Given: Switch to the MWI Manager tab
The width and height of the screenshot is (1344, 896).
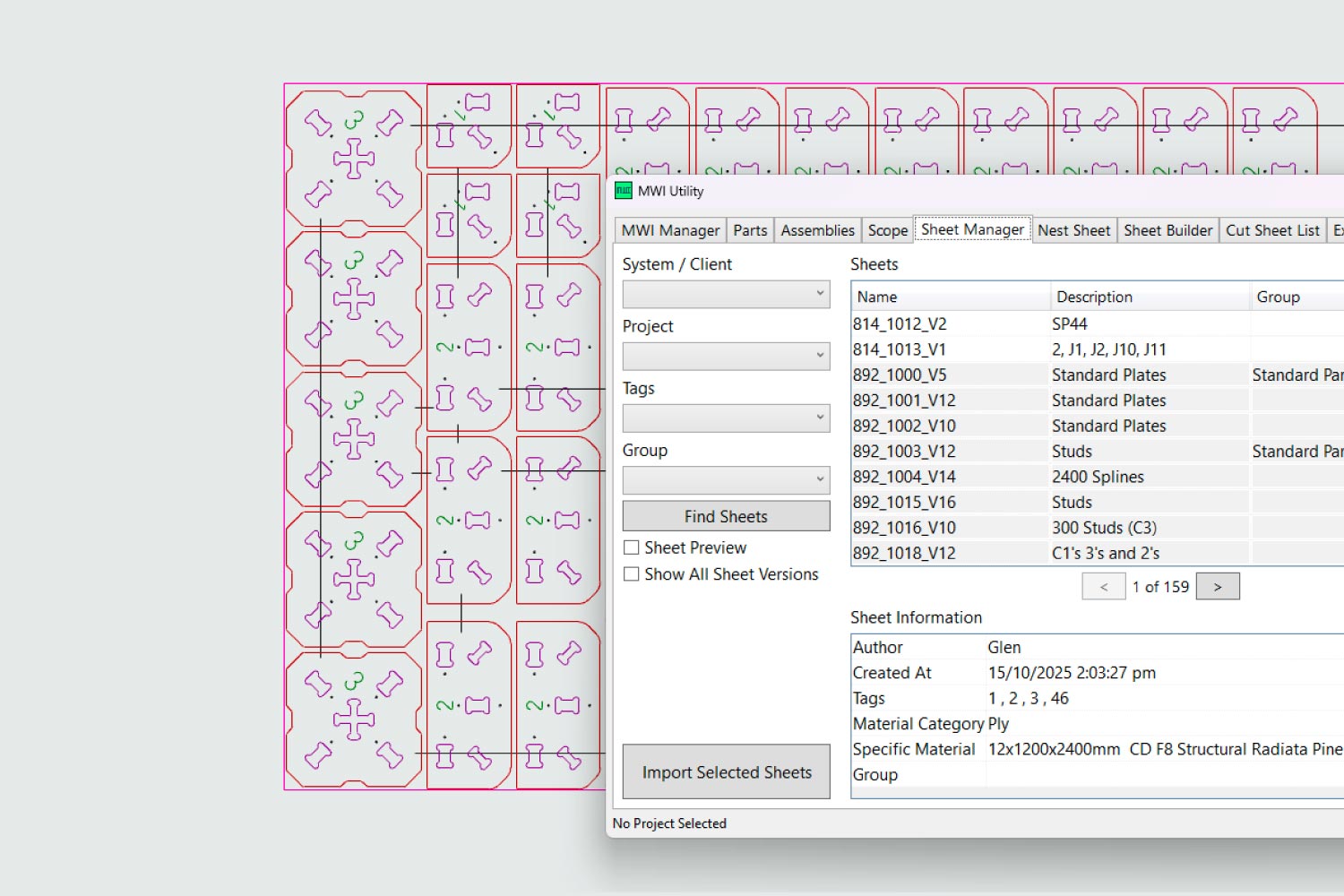Looking at the screenshot, I should 670,230.
